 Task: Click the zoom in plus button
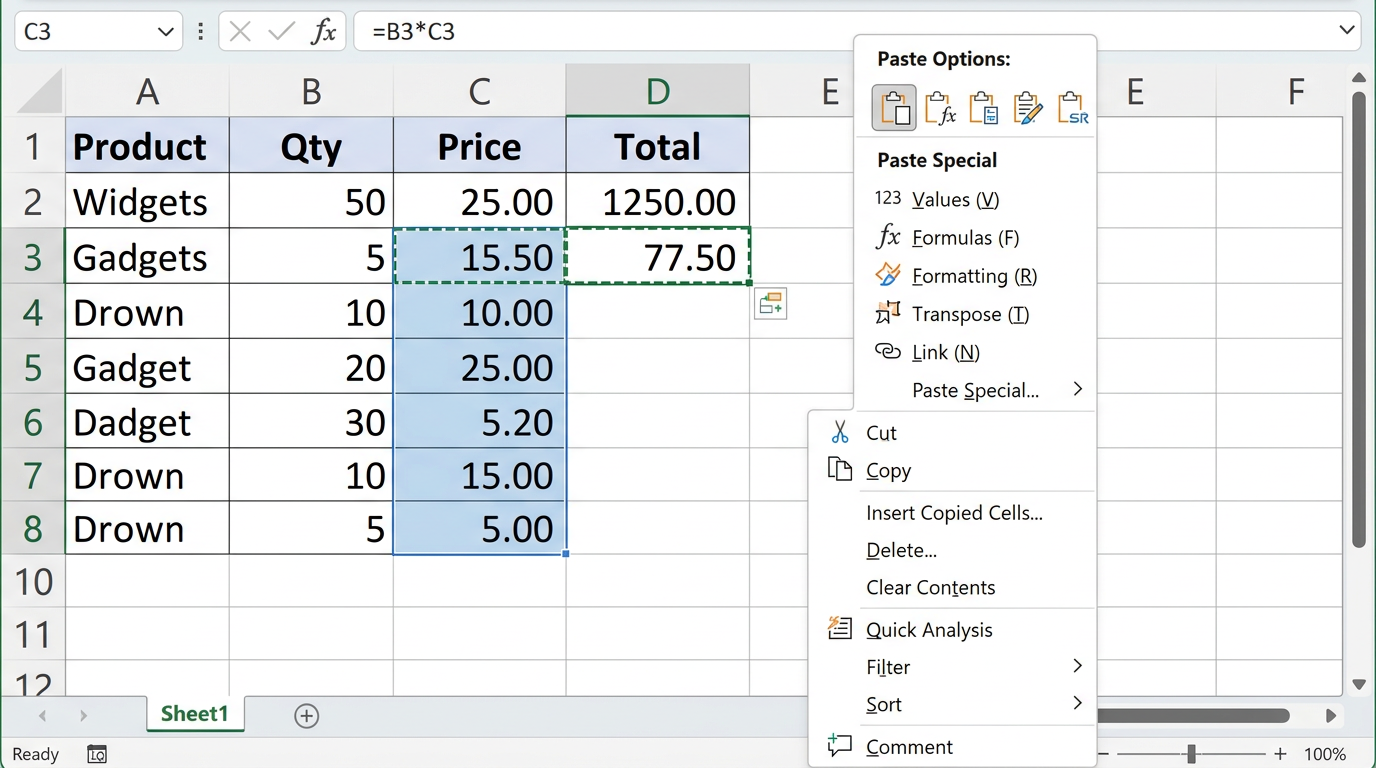point(1280,754)
